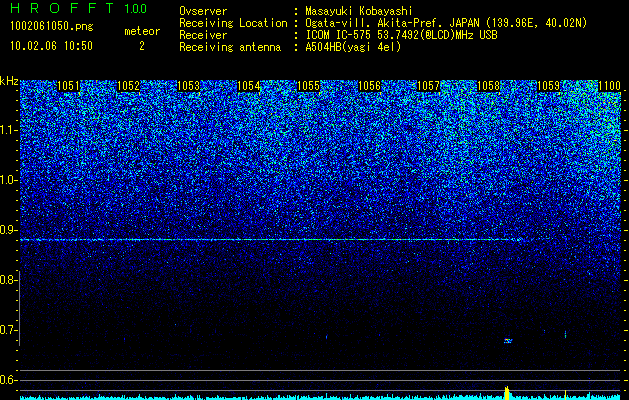This screenshot has width=629, height=400.
Task: Click the 1.0 kHz axis label
Action: click(x=9, y=180)
